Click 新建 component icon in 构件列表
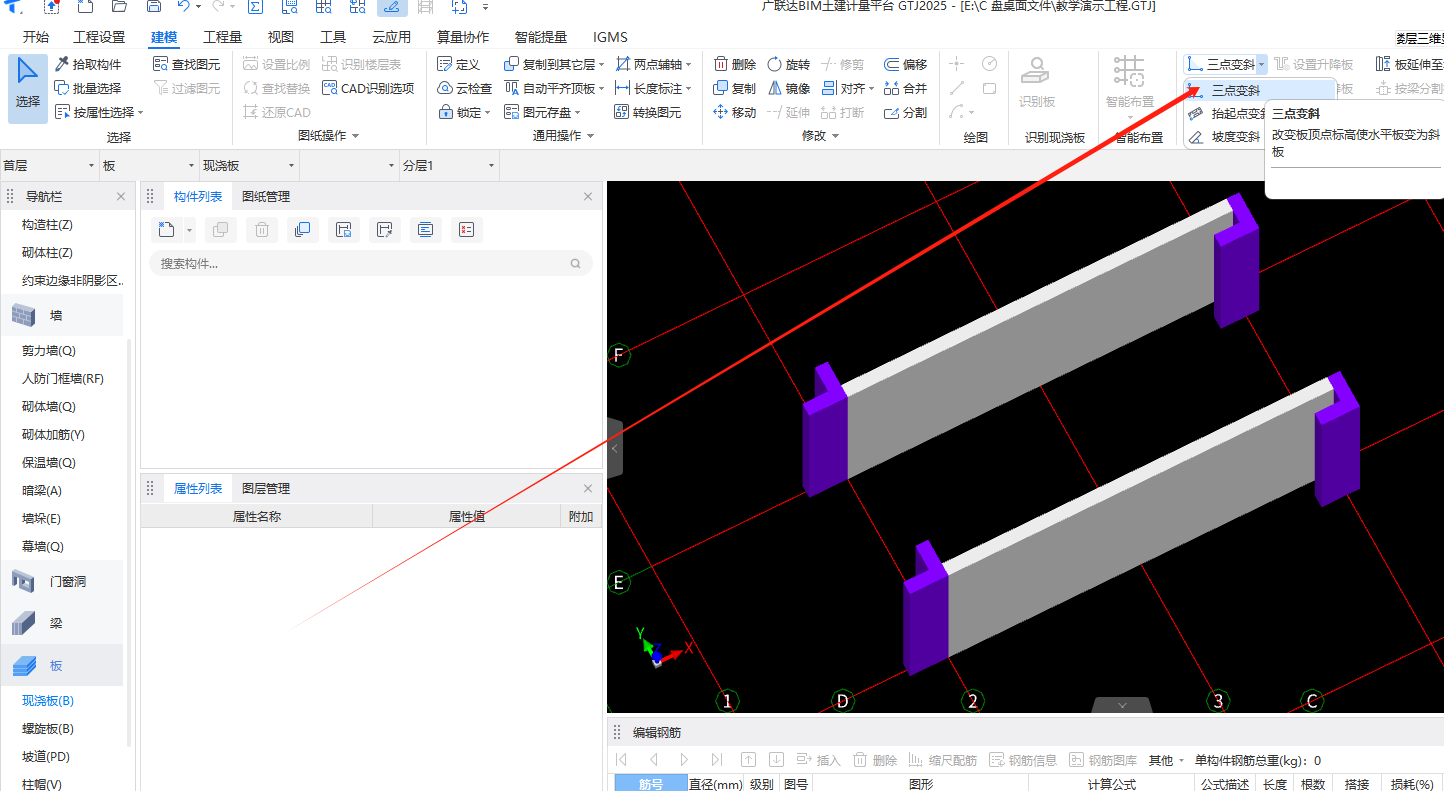 pyautogui.click(x=166, y=230)
